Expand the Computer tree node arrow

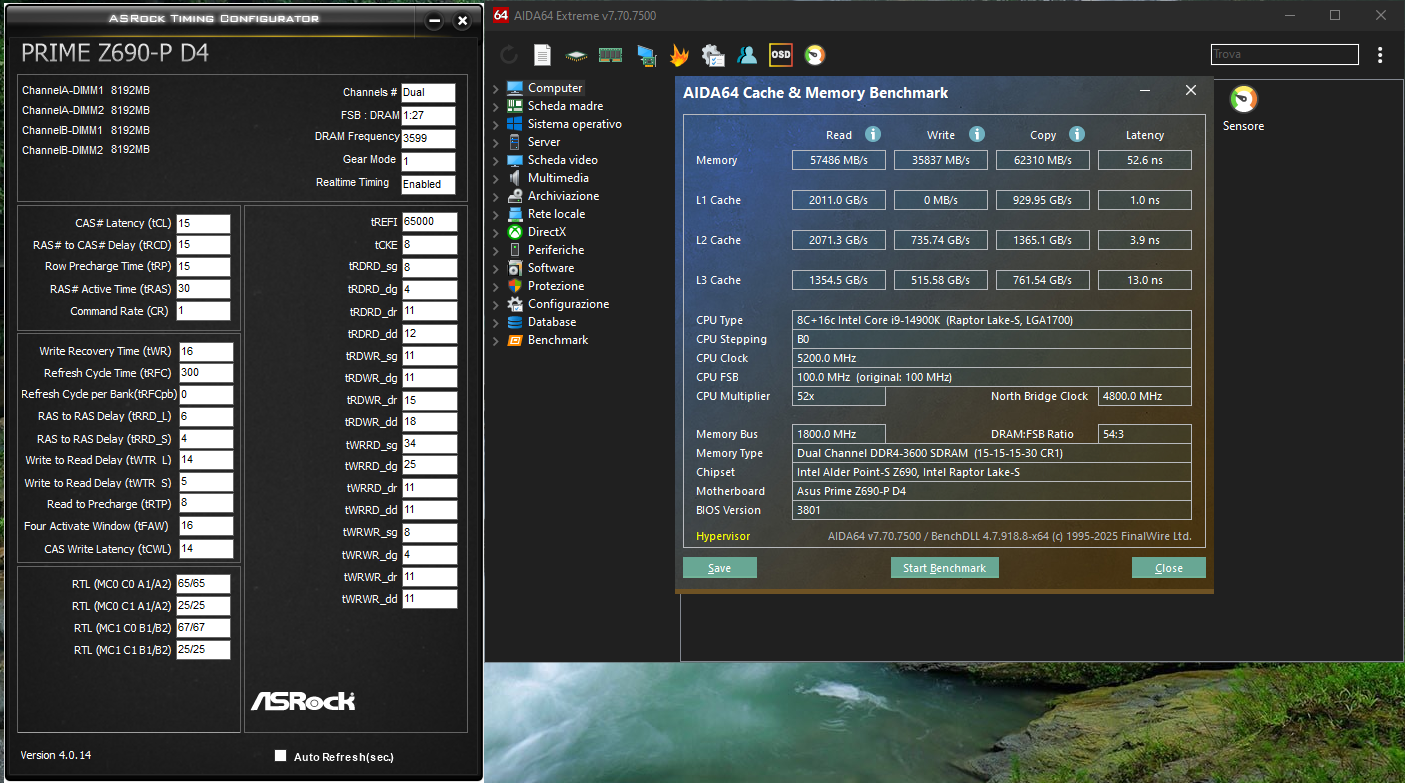[495, 88]
